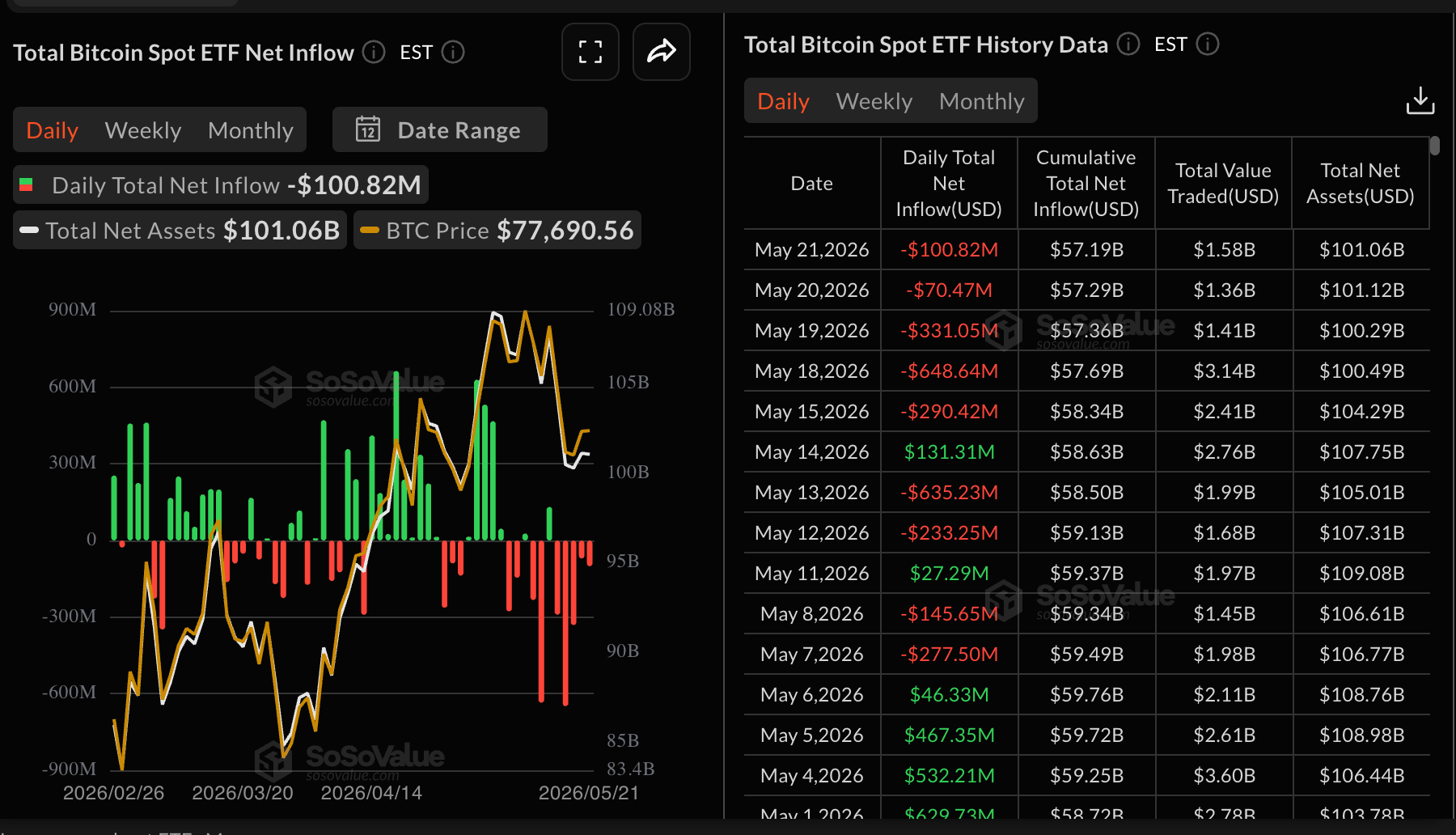Click $106.44B net assets cell

(1361, 776)
